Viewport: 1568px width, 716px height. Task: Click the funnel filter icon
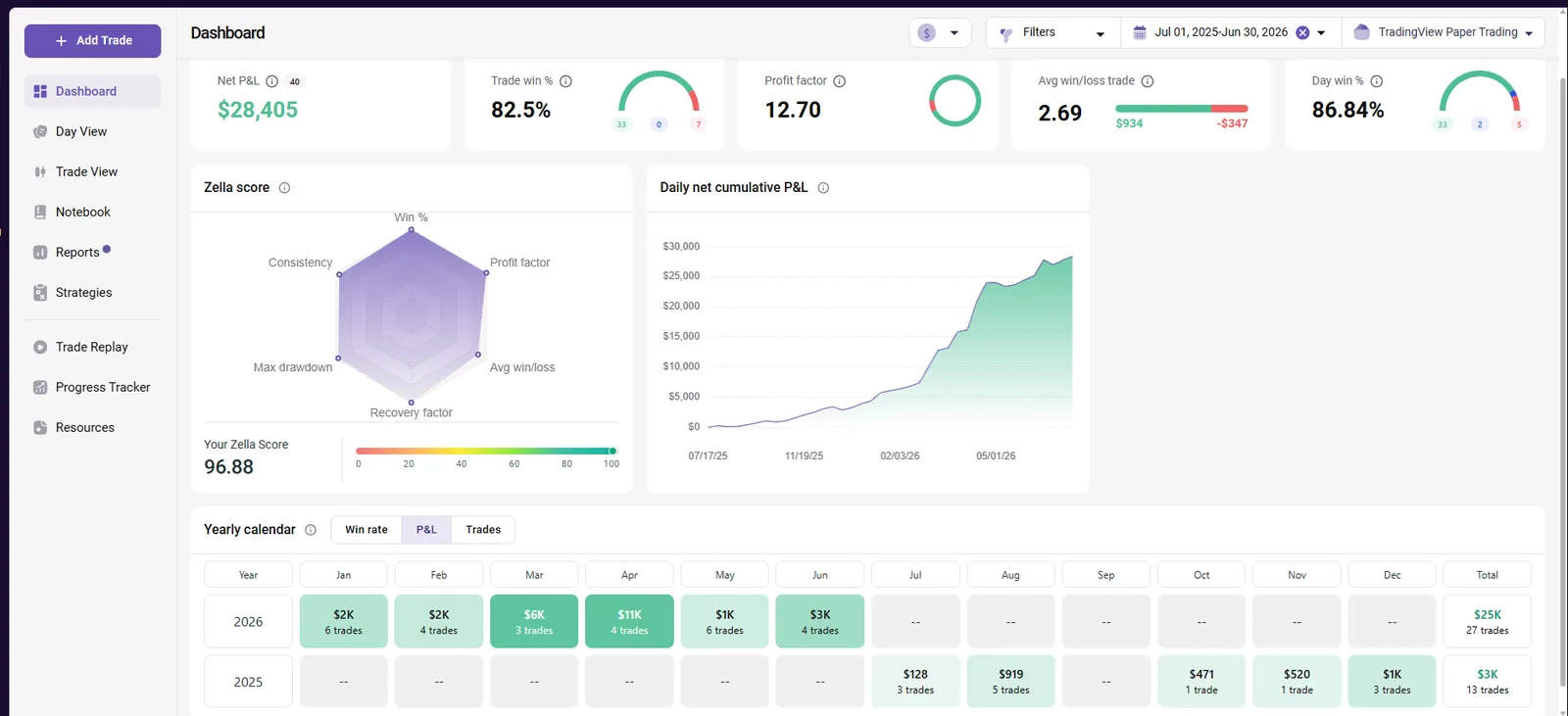point(1005,33)
